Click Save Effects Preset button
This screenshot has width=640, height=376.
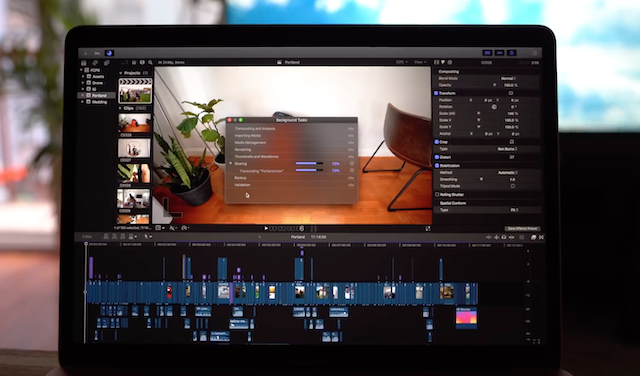click(522, 229)
